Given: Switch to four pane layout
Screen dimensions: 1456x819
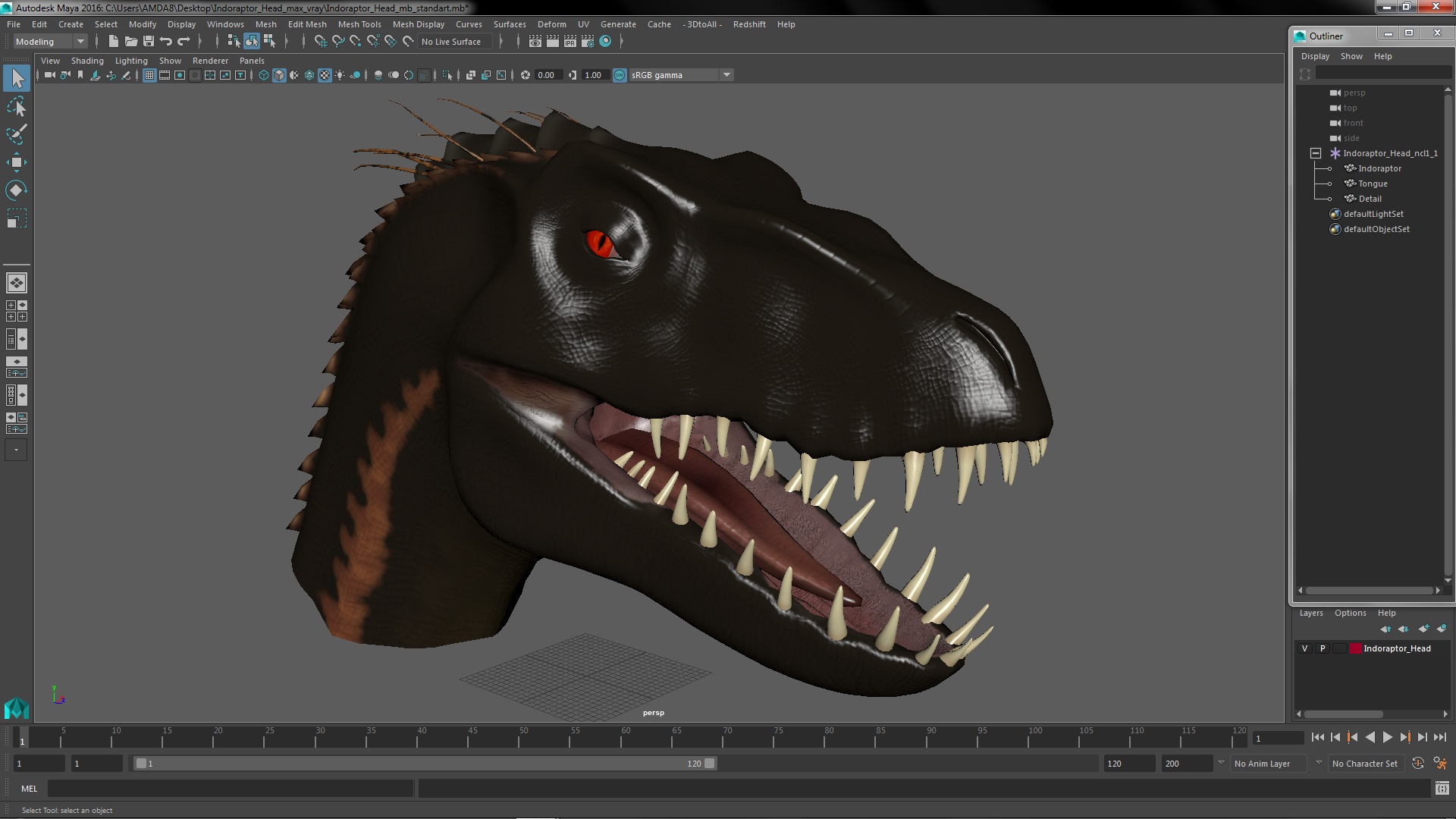Looking at the screenshot, I should pyautogui.click(x=17, y=311).
